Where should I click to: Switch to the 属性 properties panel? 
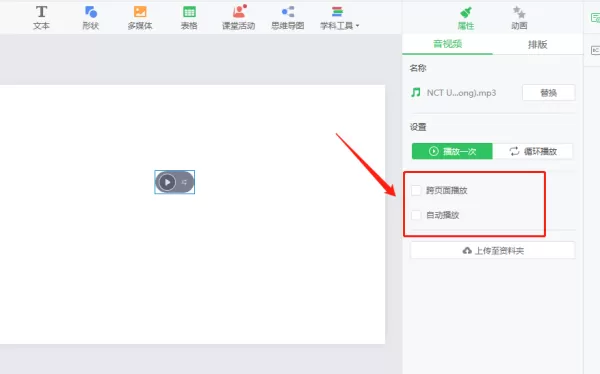click(x=466, y=18)
